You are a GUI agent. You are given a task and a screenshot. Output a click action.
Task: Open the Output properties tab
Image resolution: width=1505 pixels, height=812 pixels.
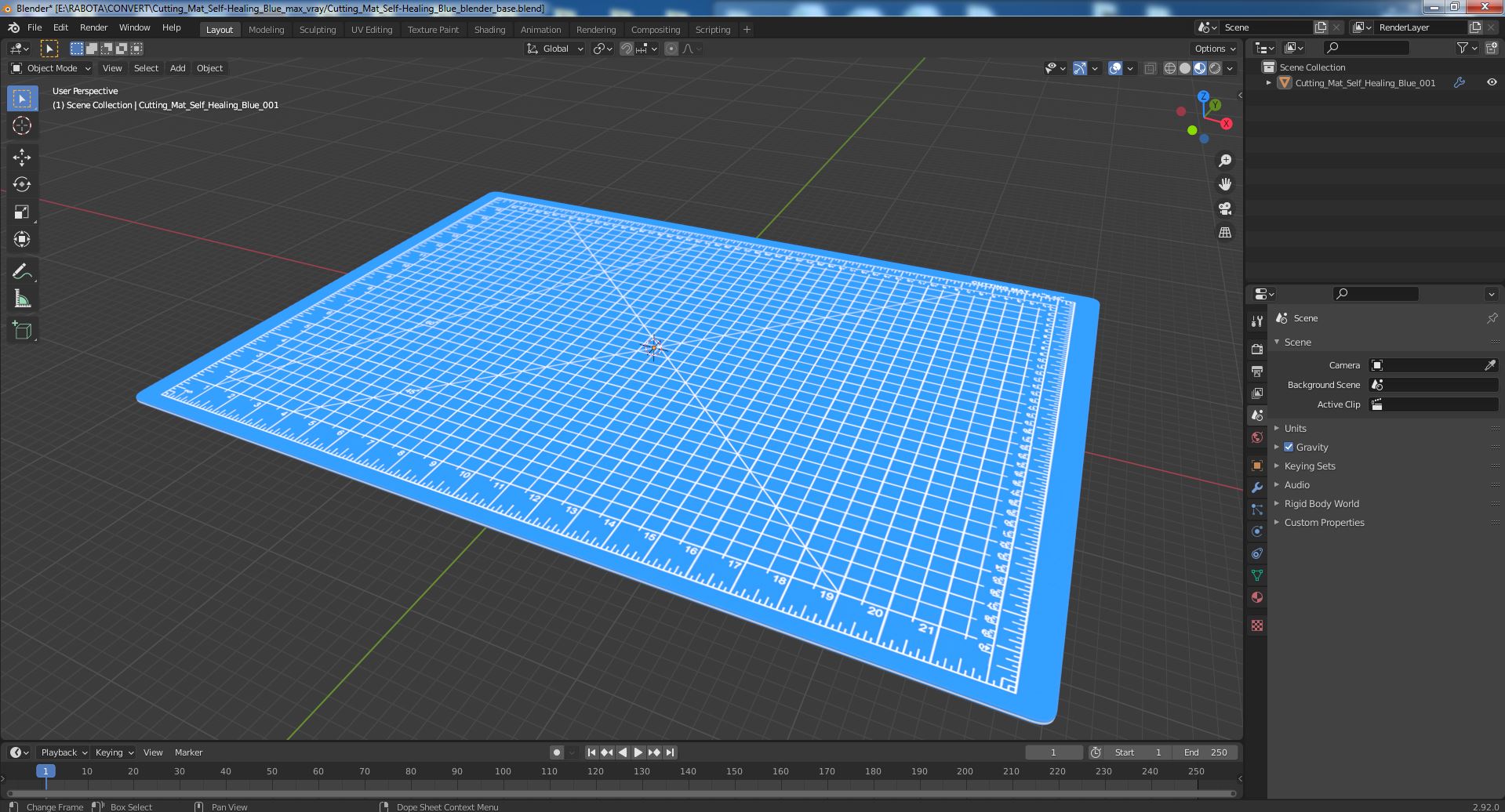coord(1257,371)
